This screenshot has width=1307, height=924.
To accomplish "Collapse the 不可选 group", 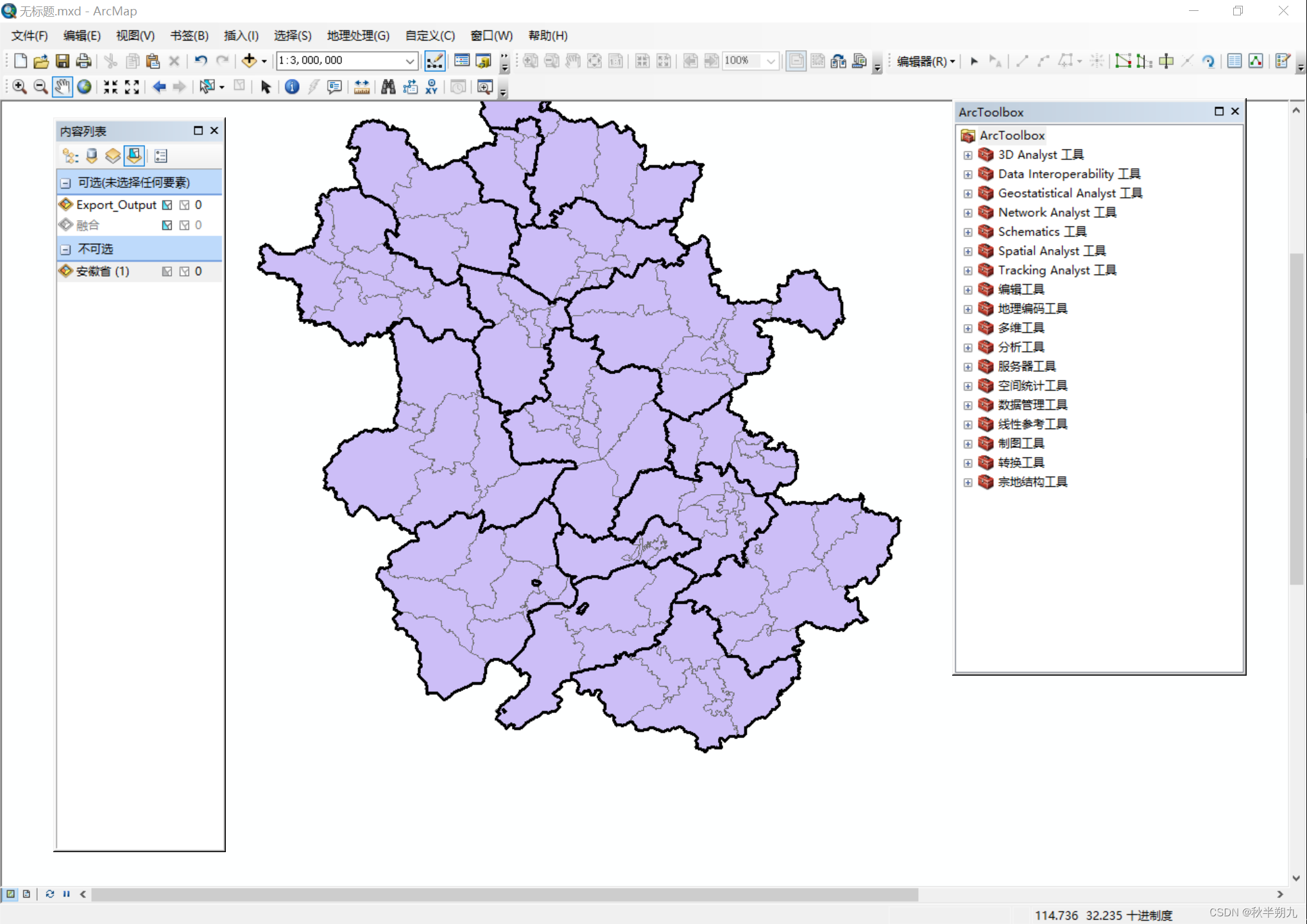I will pyautogui.click(x=65, y=249).
